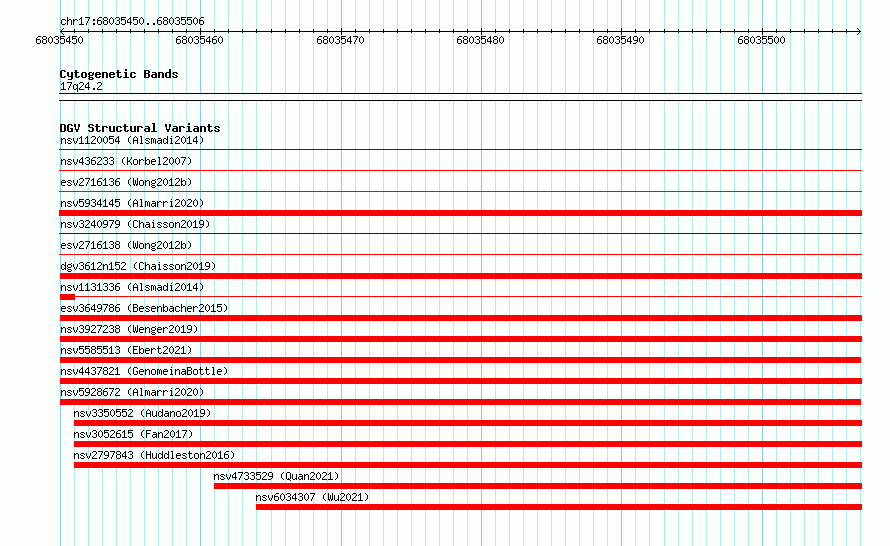Click the blue line under nsv3240979

point(460,233)
